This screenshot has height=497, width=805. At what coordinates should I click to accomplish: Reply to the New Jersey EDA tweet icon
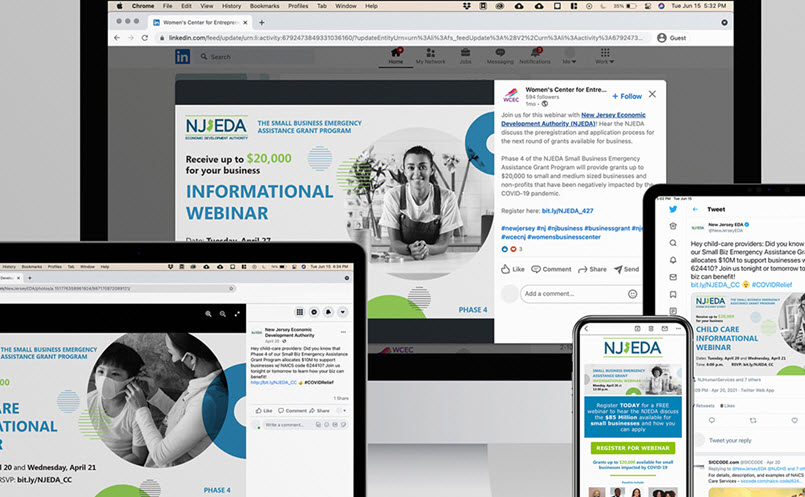pyautogui.click(x=712, y=420)
